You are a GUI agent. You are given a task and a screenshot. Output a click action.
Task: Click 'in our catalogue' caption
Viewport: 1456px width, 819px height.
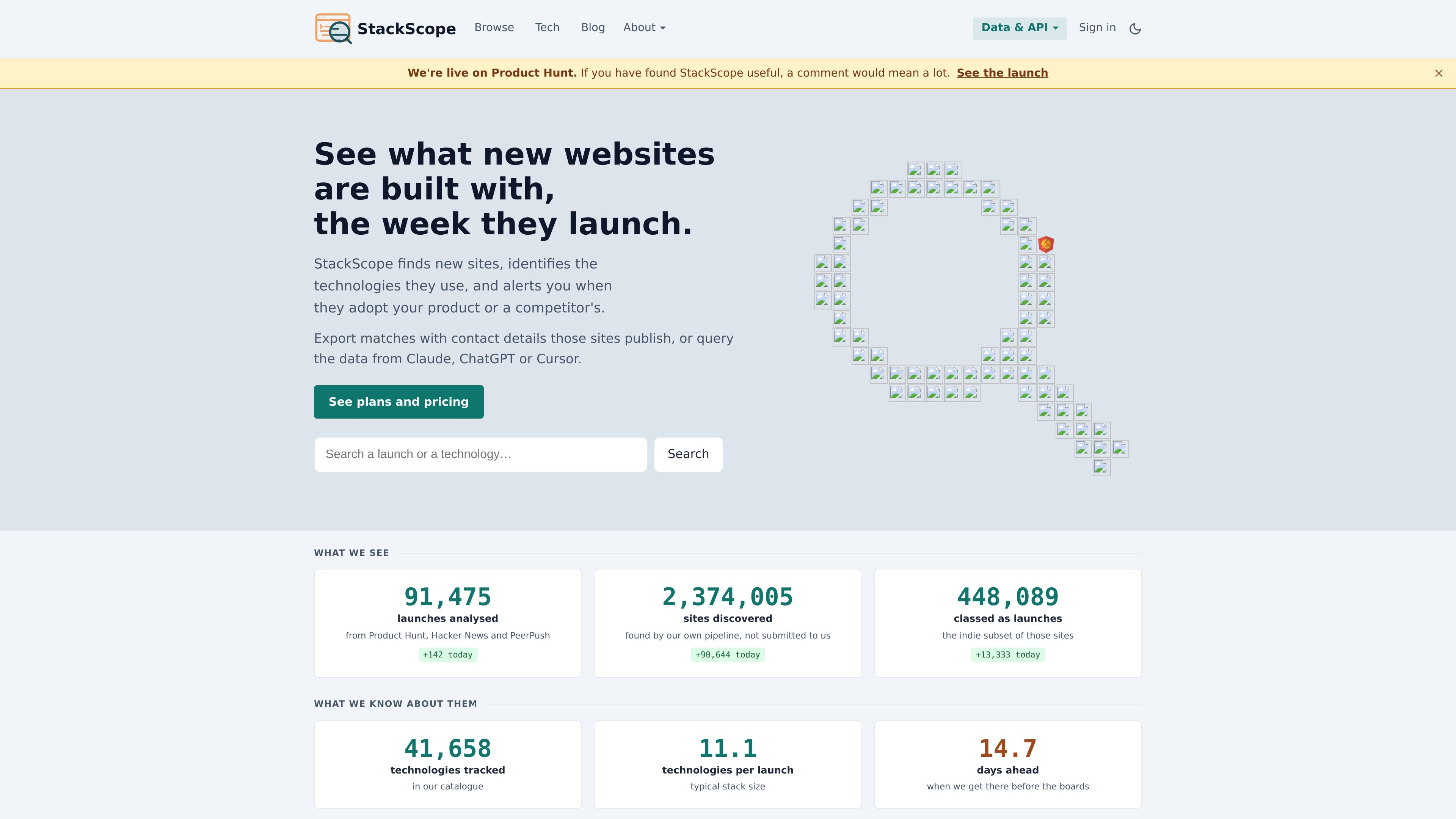(448, 786)
